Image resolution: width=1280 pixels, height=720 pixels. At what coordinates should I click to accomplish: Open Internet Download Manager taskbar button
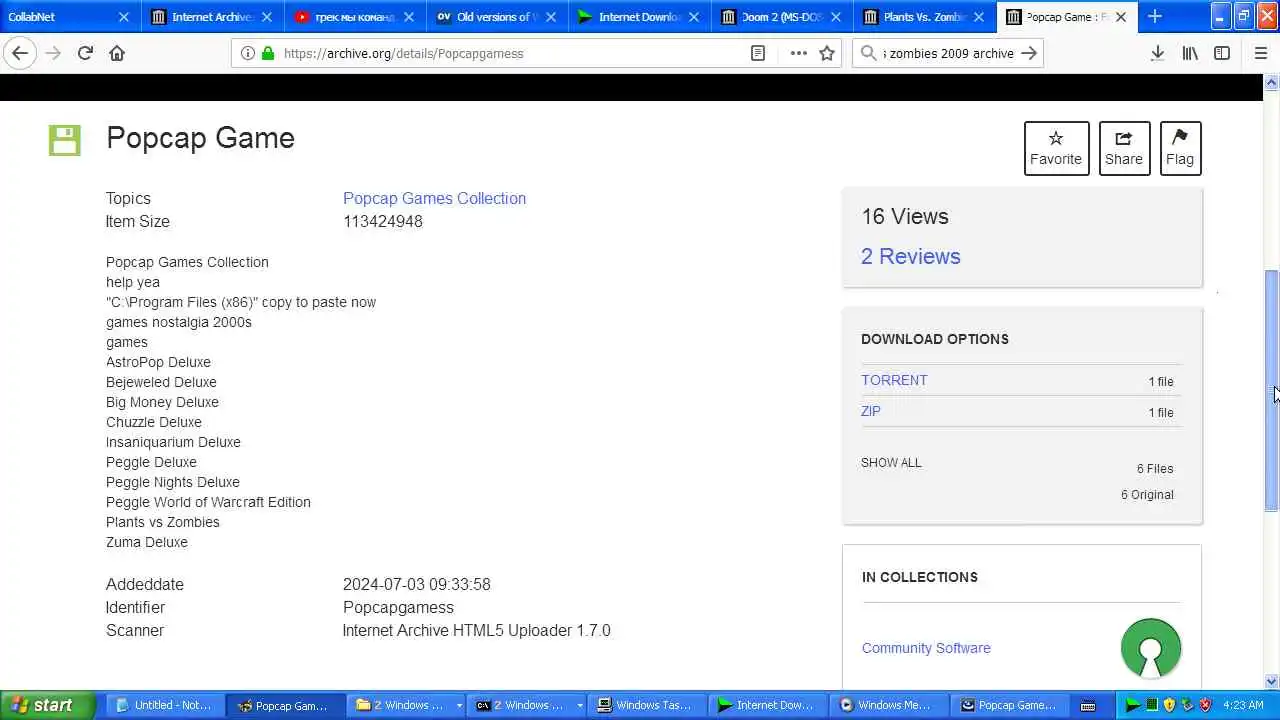[x=767, y=705]
